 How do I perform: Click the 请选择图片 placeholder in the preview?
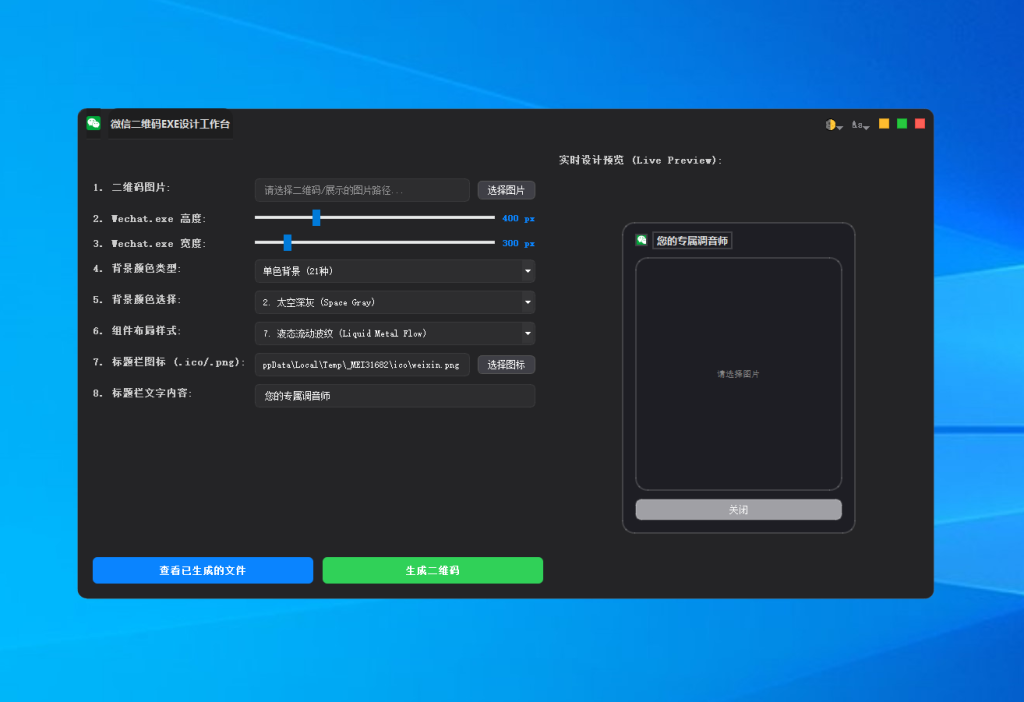click(x=738, y=374)
